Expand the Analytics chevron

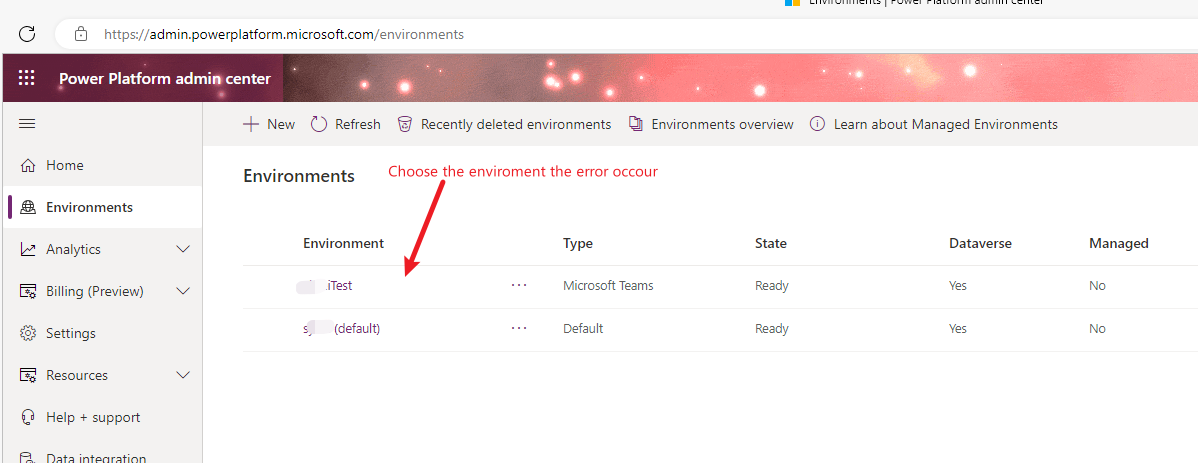click(x=183, y=249)
